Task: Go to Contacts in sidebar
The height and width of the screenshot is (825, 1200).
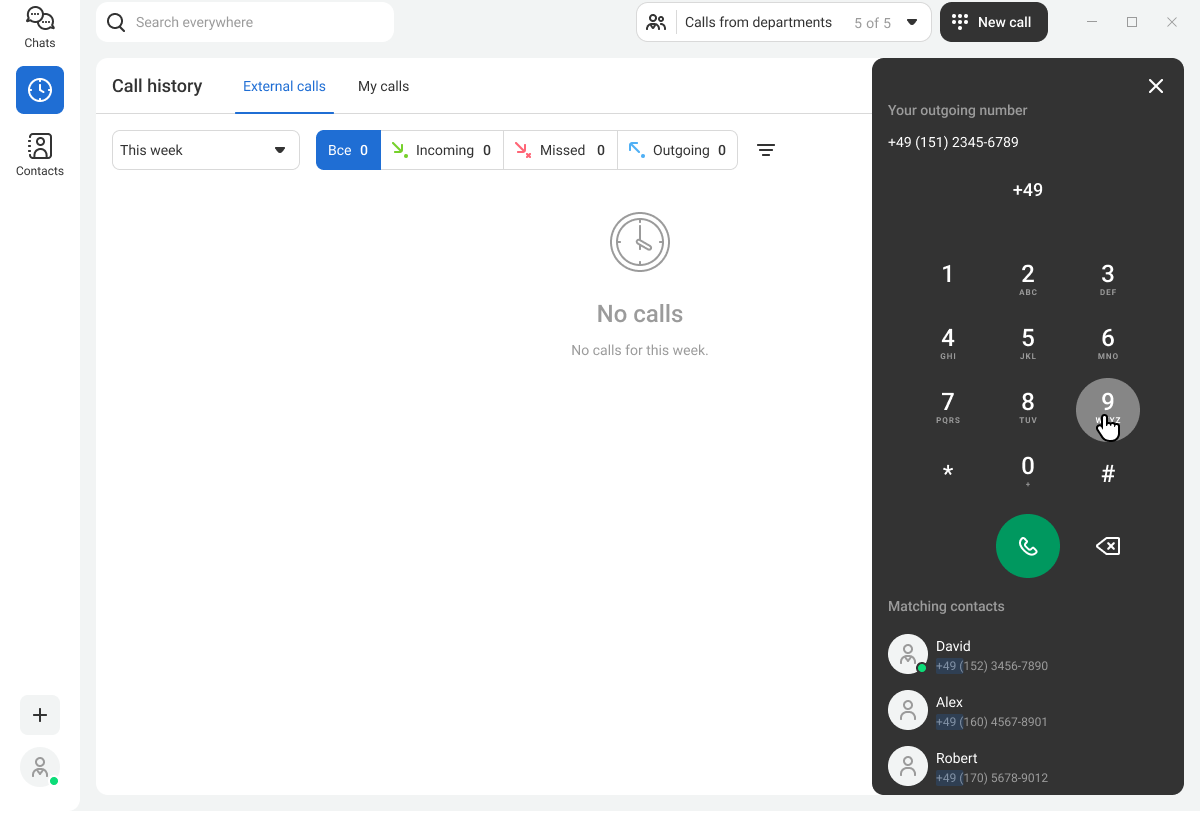Action: 40,155
